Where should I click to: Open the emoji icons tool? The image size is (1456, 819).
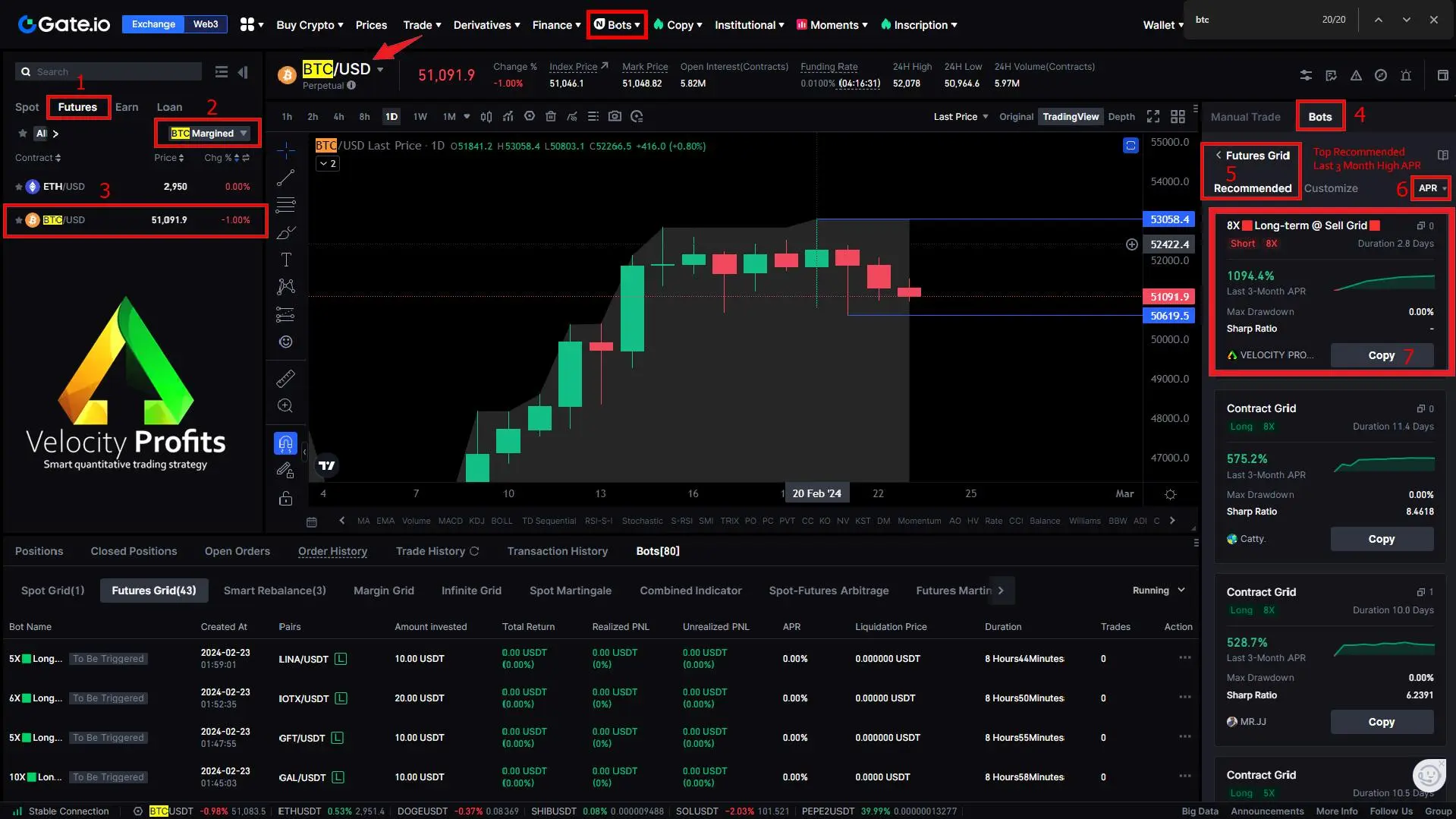pyautogui.click(x=285, y=342)
